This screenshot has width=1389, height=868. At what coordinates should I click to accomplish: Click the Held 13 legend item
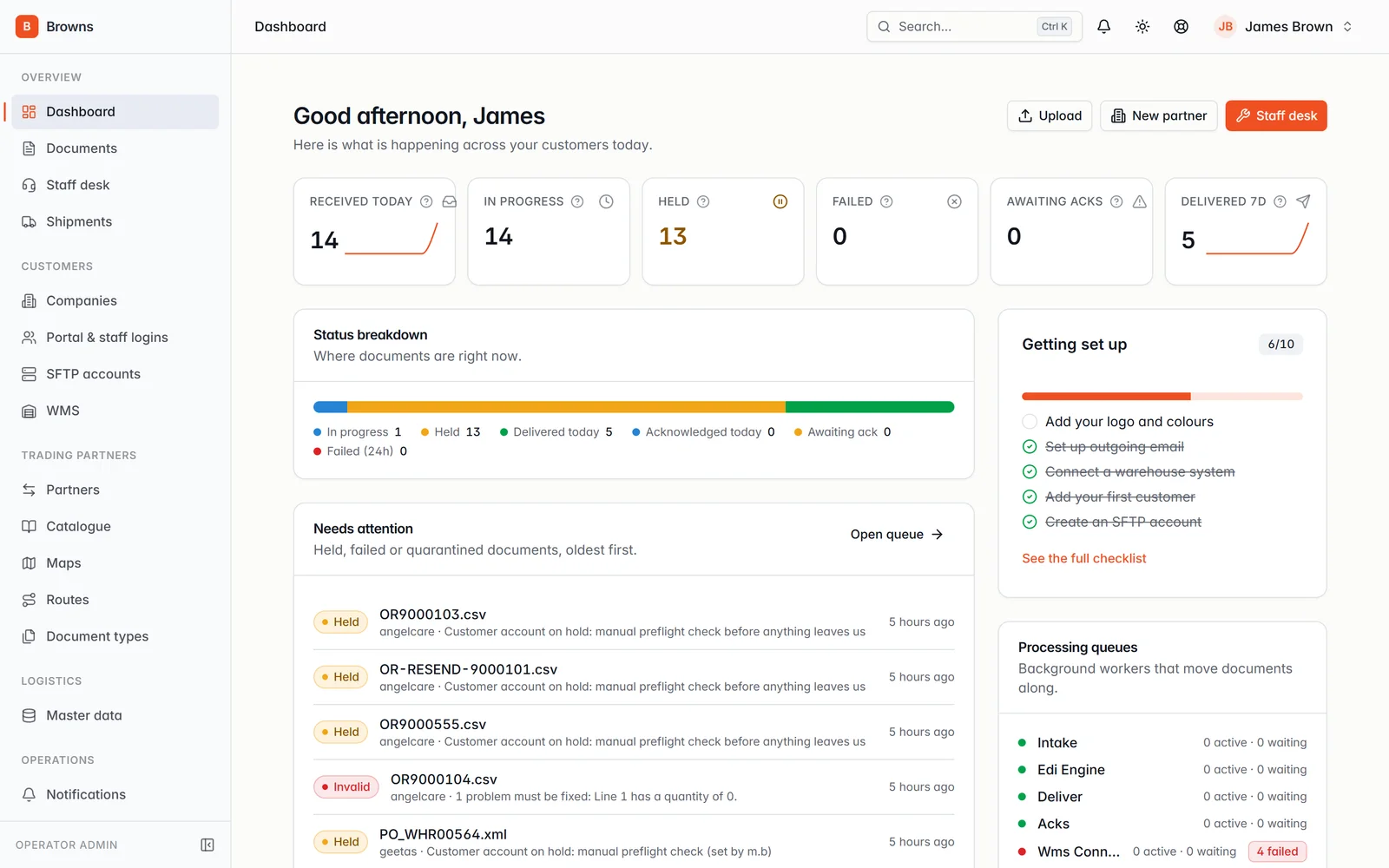point(451,432)
